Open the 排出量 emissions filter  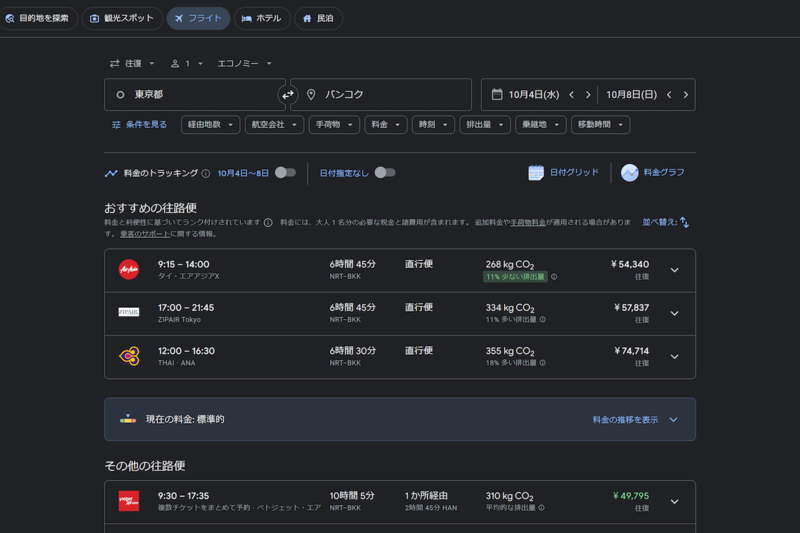pos(485,124)
